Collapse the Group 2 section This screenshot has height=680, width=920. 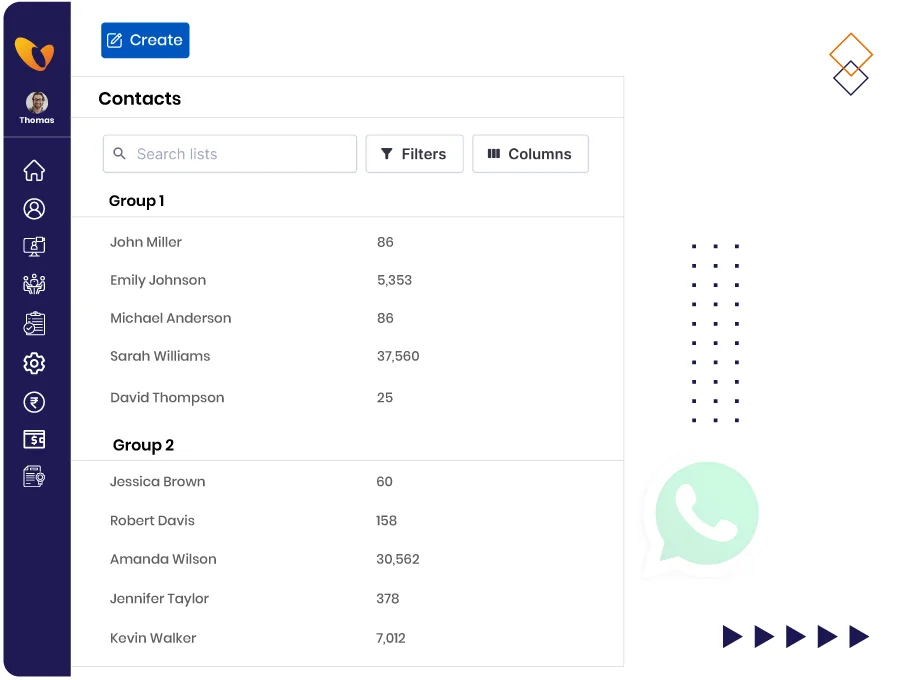(143, 445)
